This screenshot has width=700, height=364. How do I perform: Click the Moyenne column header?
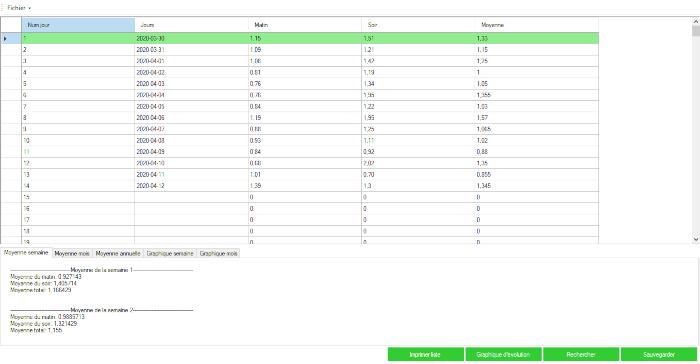pos(537,25)
